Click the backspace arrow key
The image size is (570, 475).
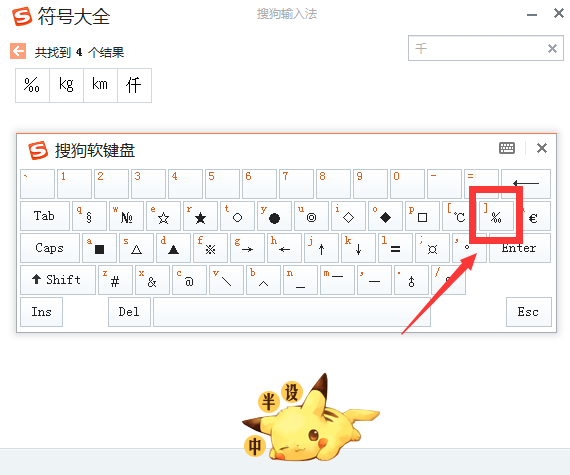coord(526,184)
